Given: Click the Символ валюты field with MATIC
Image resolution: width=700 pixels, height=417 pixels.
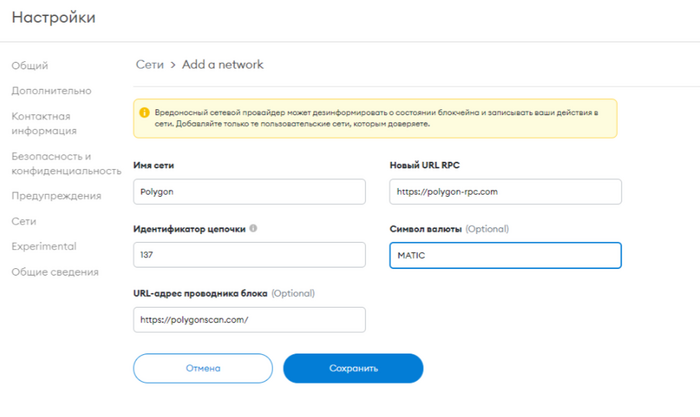Looking at the screenshot, I should [x=505, y=255].
